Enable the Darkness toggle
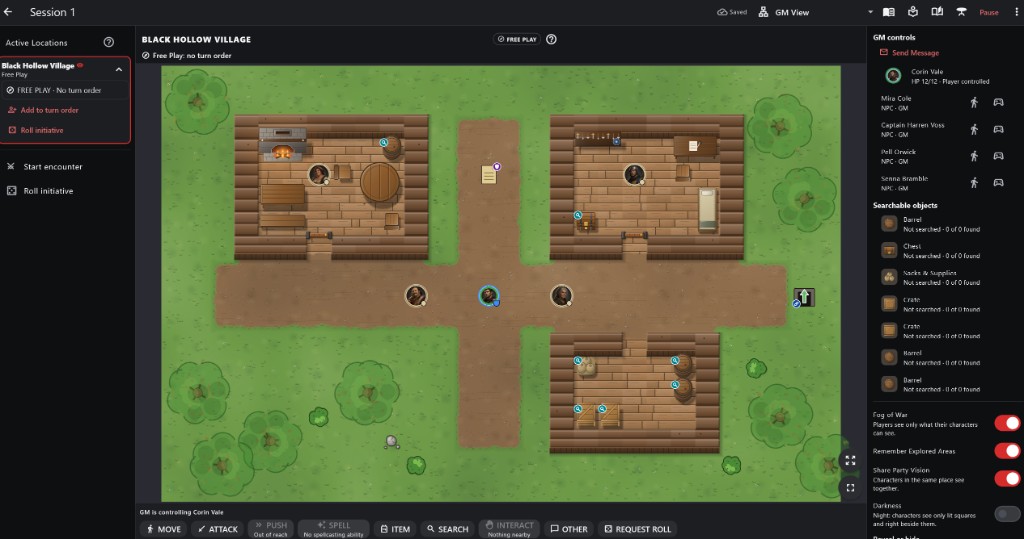Image resolution: width=1024 pixels, height=539 pixels. point(1007,514)
